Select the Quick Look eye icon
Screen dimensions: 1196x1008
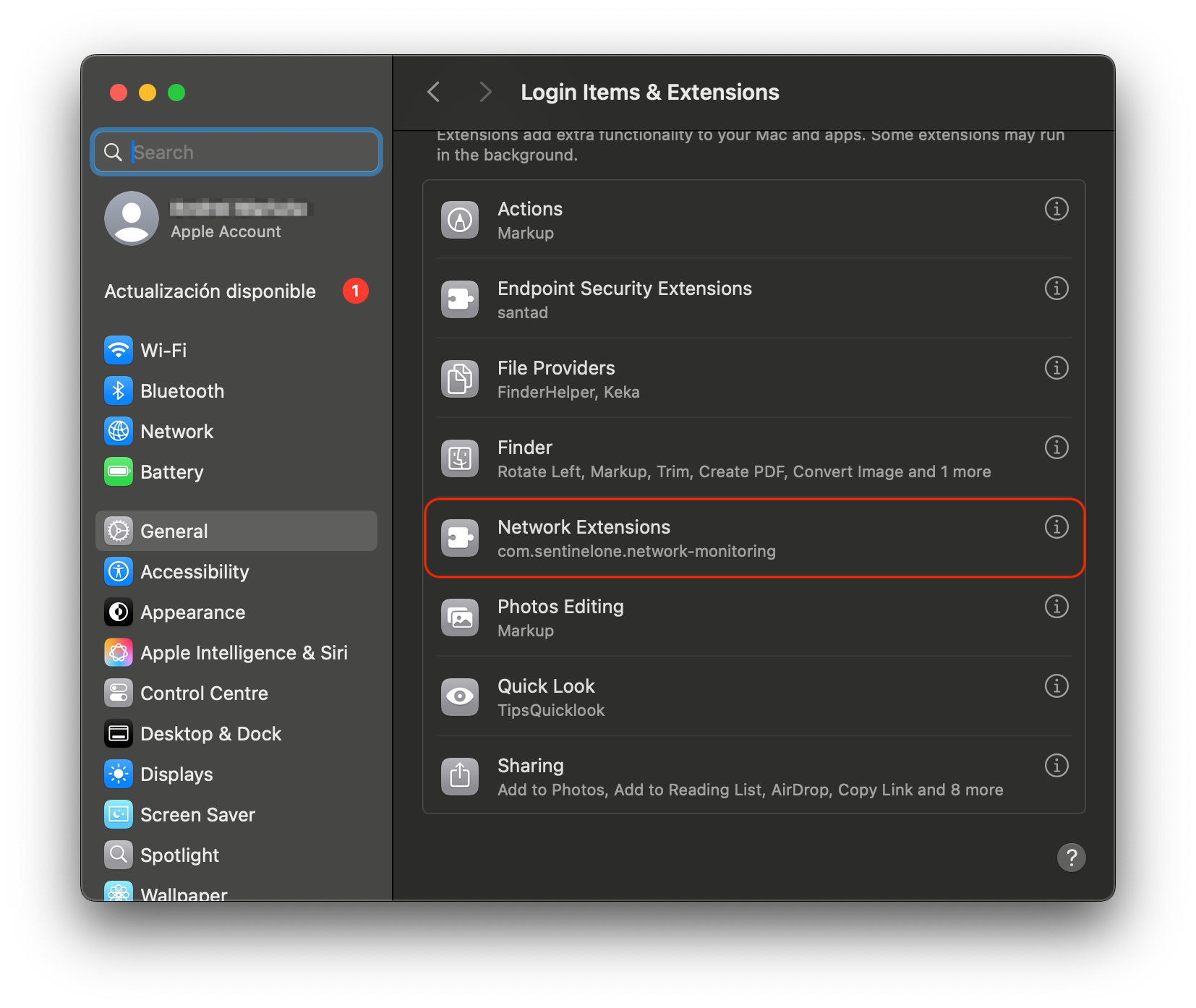[459, 696]
